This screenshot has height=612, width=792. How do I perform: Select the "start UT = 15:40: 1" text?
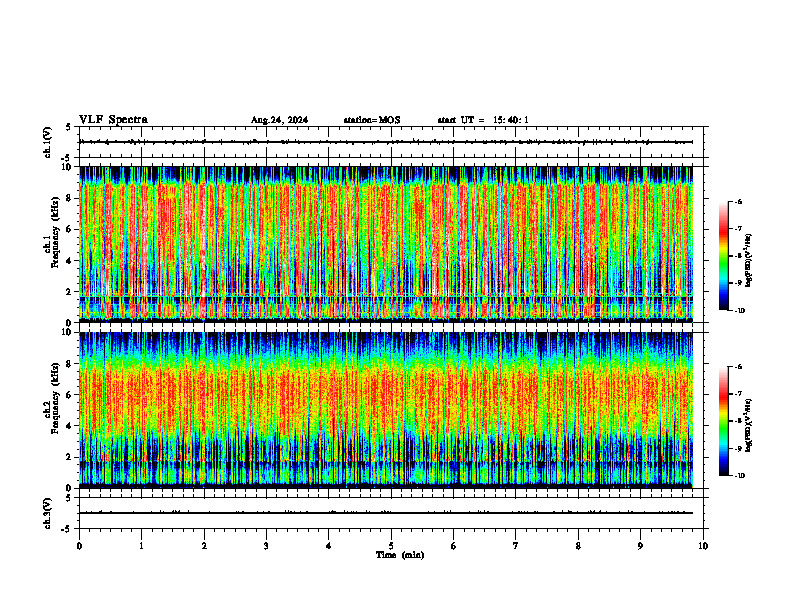pyautogui.click(x=483, y=120)
